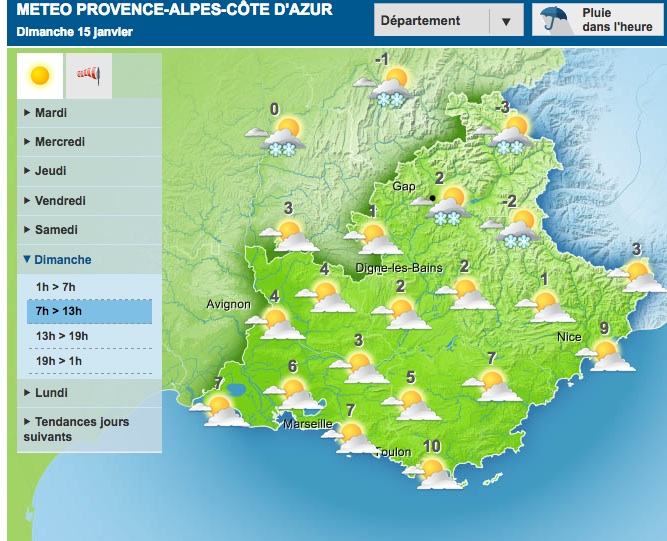Click the snow icon showing -1
Viewport: 667px width, 541px height.
pyautogui.click(x=385, y=87)
